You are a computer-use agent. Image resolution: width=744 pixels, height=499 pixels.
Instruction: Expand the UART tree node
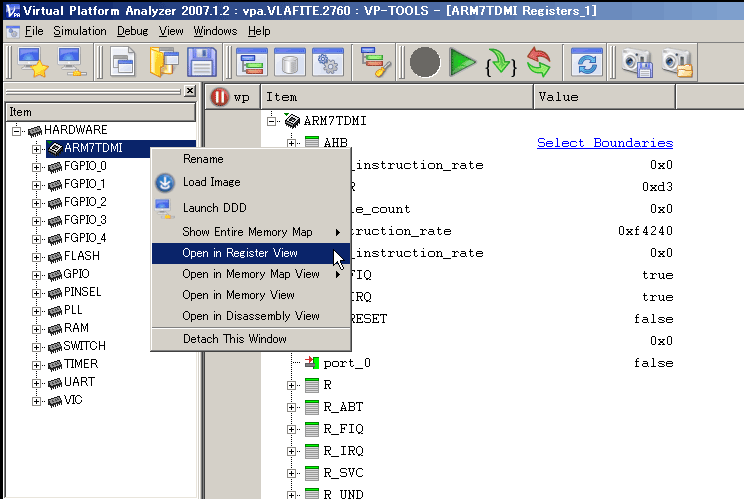(36, 383)
